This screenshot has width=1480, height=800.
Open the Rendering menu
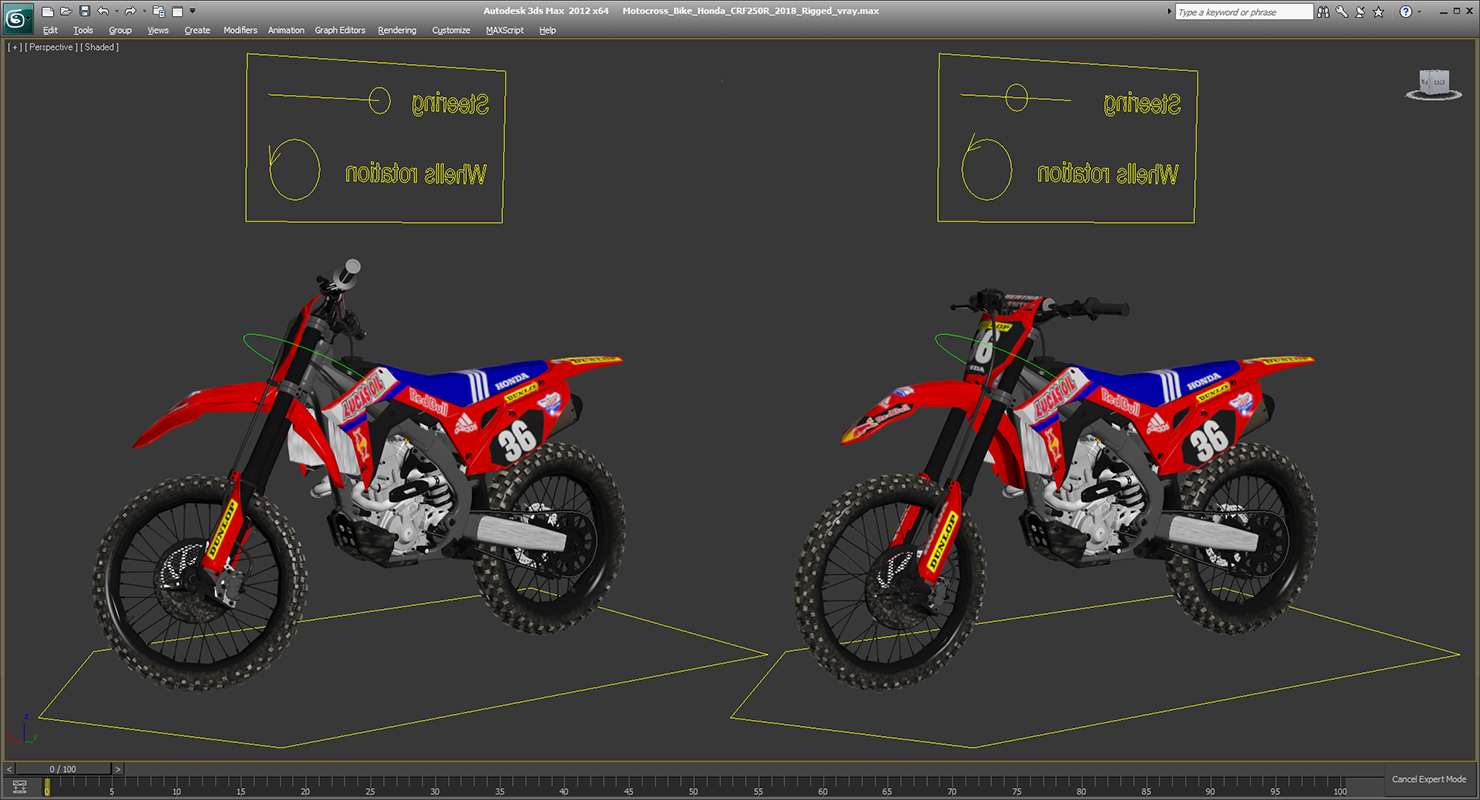[x=397, y=30]
